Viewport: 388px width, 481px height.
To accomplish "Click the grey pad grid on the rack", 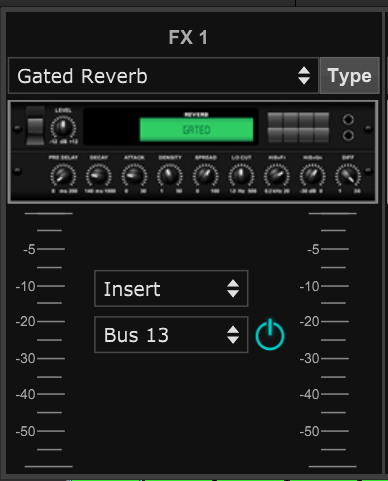I will pos(298,128).
